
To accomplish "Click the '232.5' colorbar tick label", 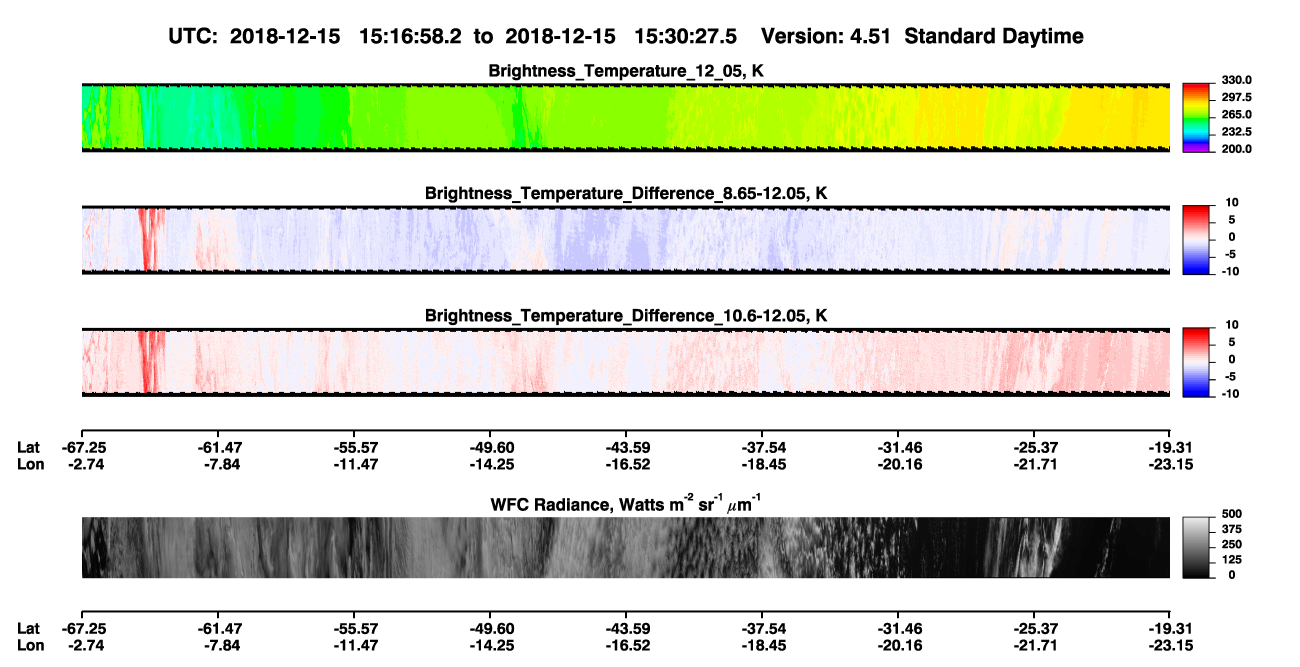I will pyautogui.click(x=1237, y=132).
